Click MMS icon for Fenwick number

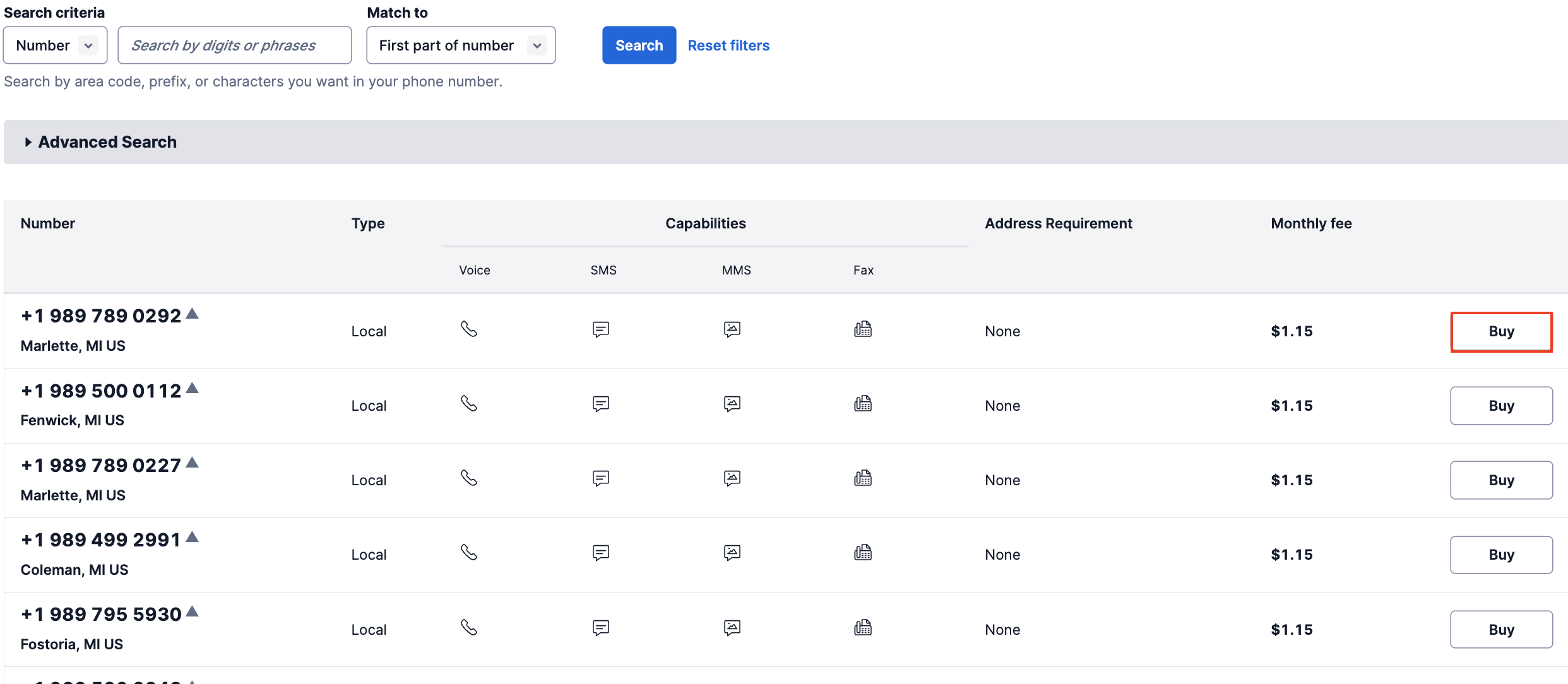pyautogui.click(x=732, y=404)
